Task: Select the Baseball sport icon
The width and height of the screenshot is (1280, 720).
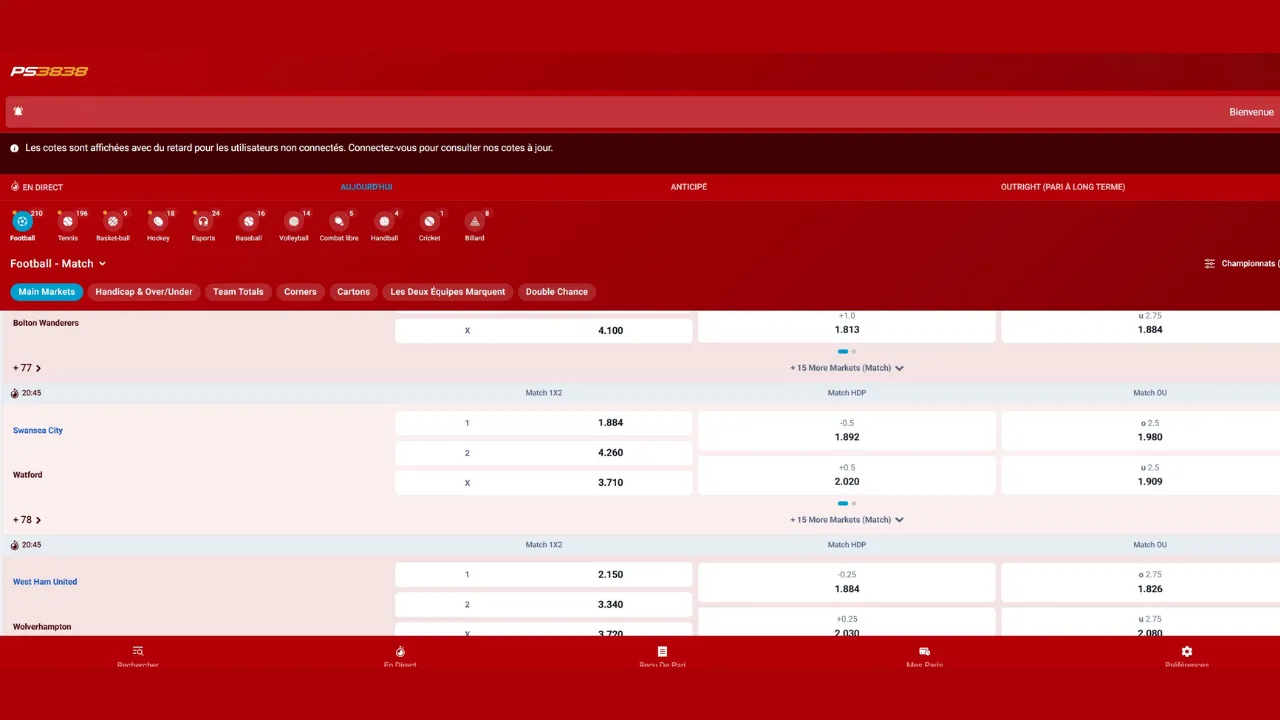Action: point(248,221)
